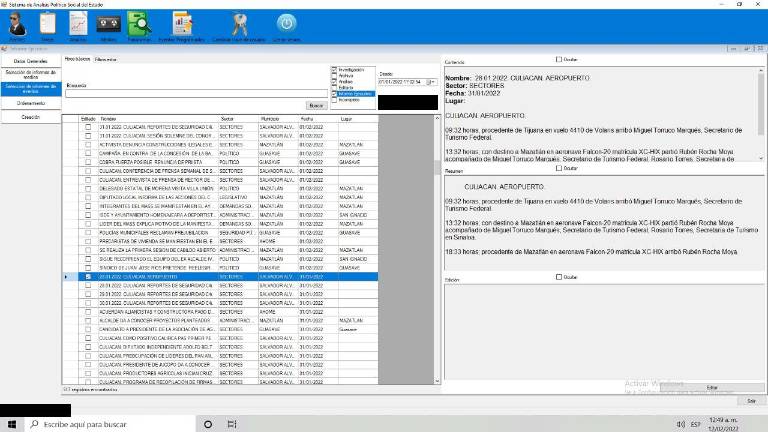Viewport: 768px width, 432px height.
Task: Open Windows Task View in taskbar
Action: 236,424
